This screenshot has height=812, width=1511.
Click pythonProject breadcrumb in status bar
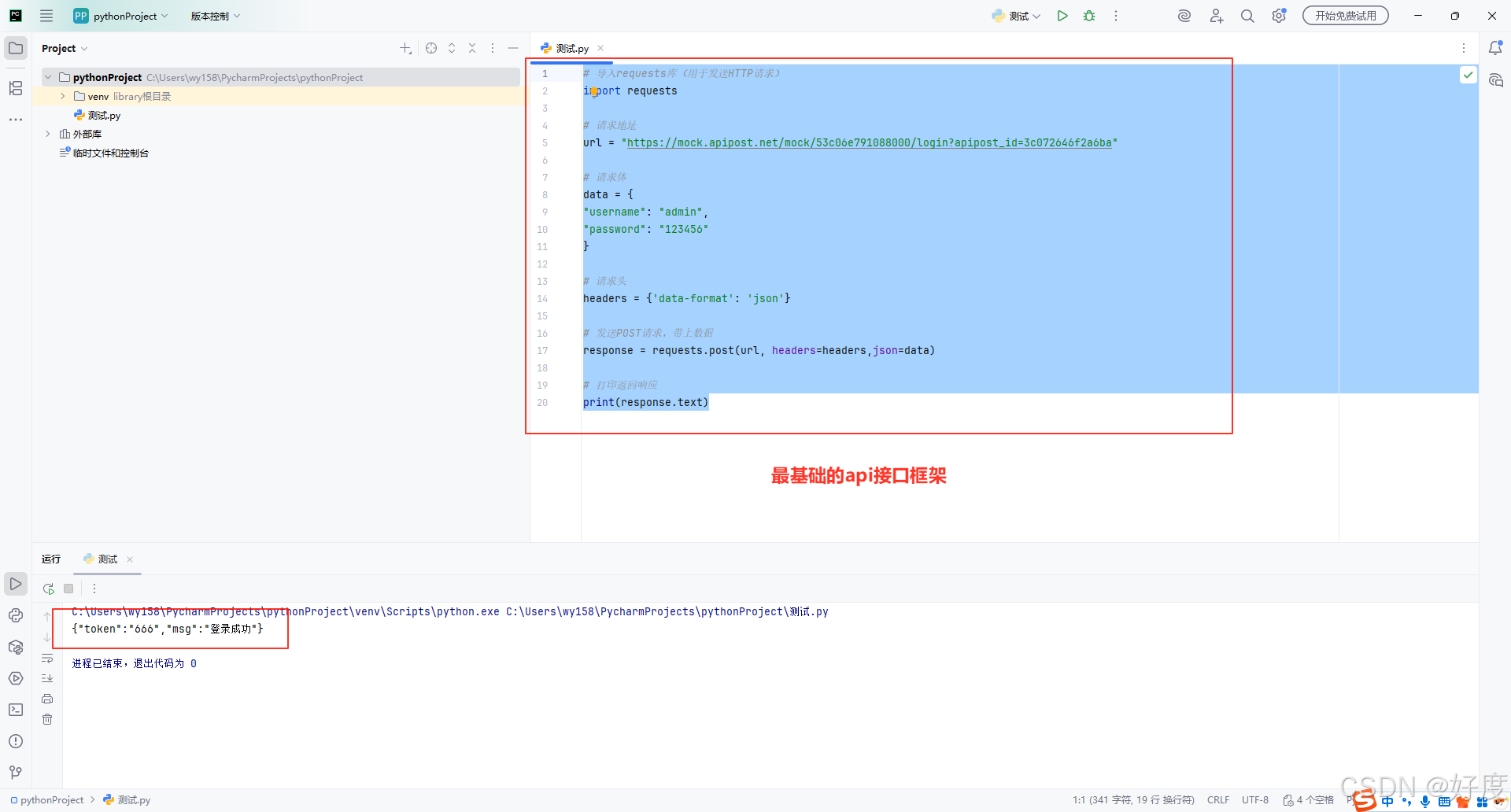tap(46, 799)
